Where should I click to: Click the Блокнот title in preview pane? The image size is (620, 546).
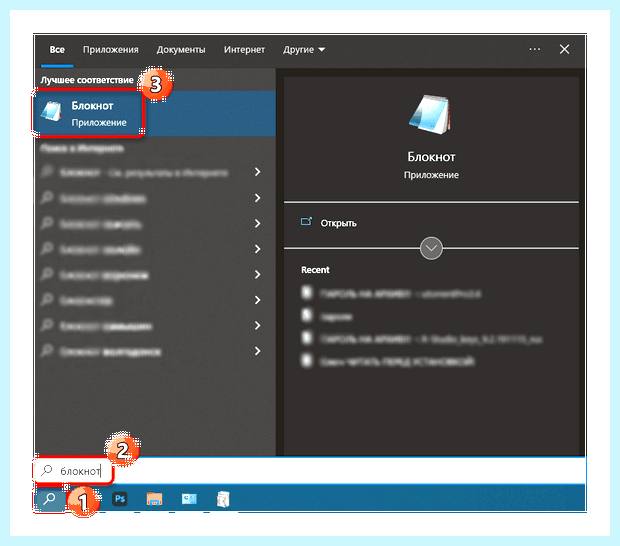tap(431, 157)
